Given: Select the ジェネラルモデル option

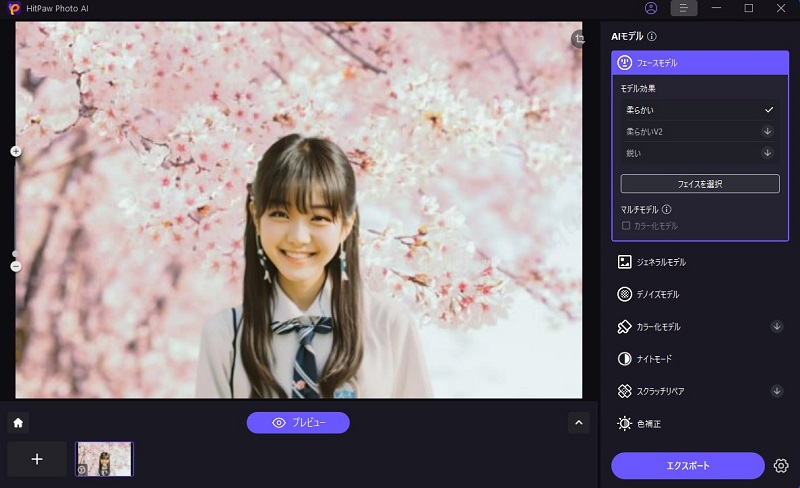Looking at the screenshot, I should coord(660,262).
